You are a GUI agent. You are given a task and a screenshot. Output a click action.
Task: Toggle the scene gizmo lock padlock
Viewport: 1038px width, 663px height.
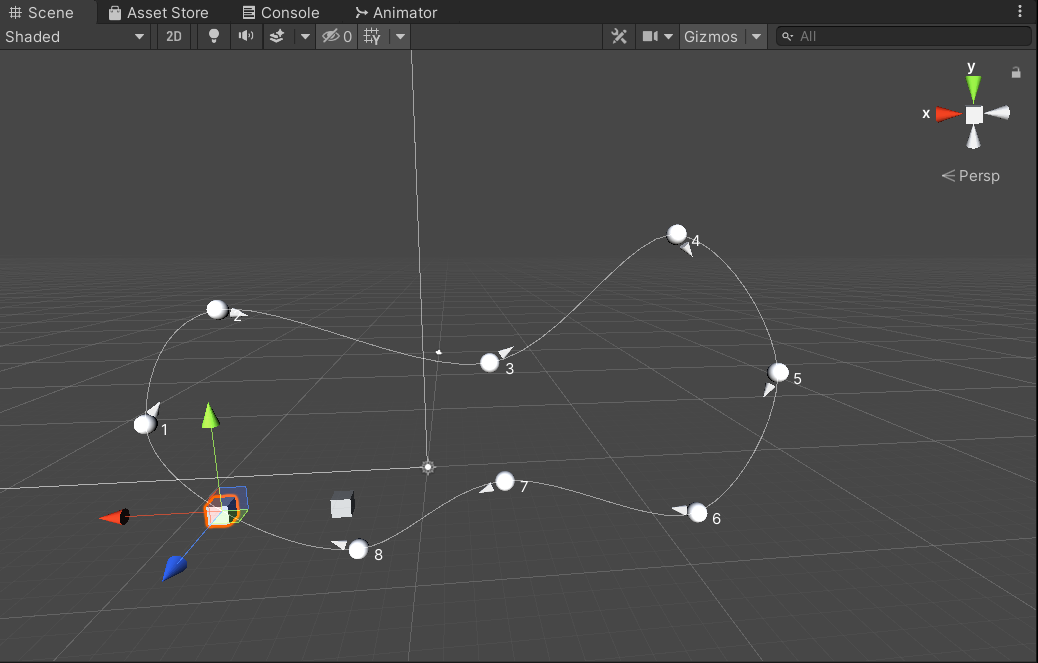[1016, 72]
